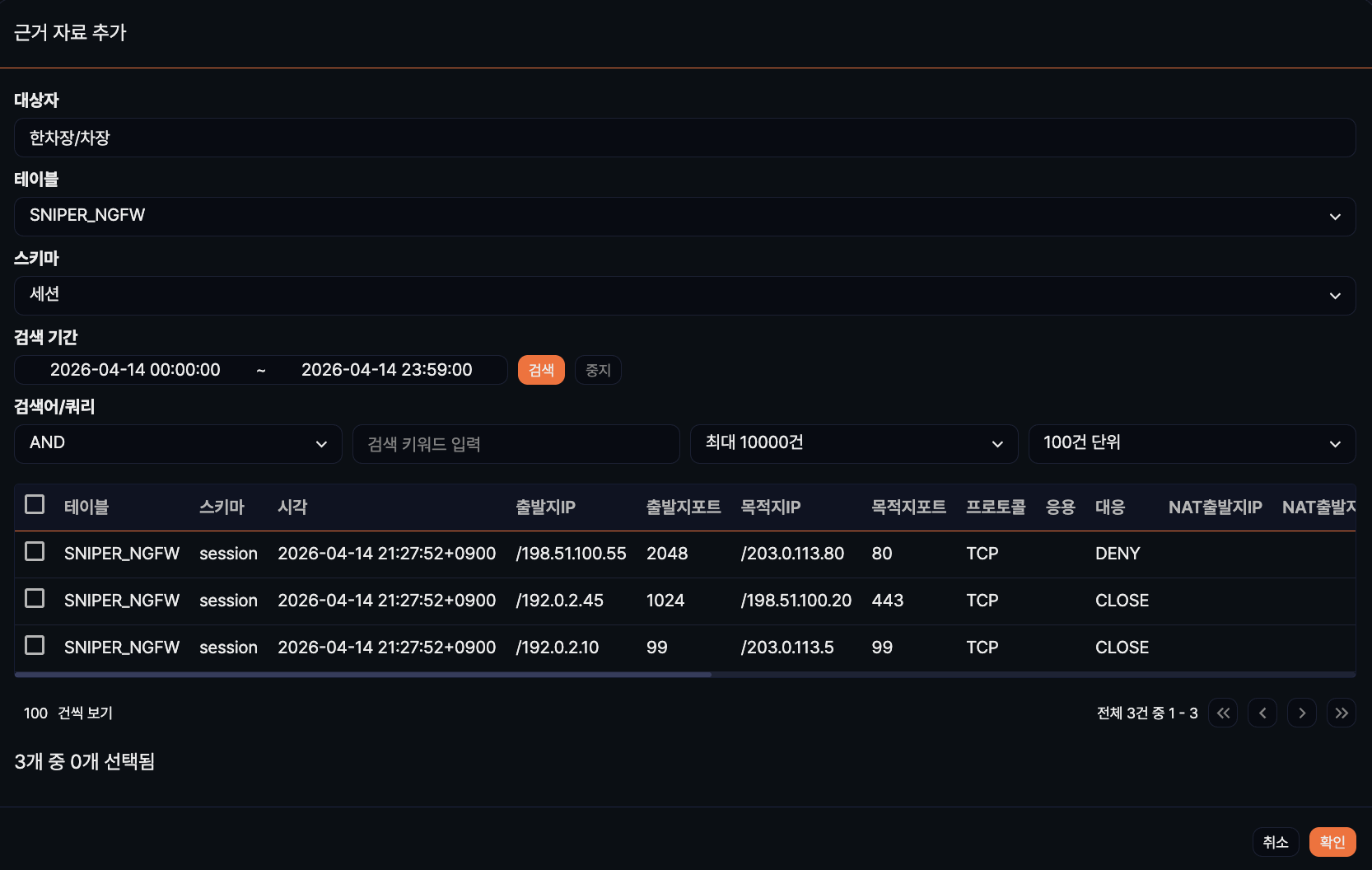Toggle the select-all checkbox in table header
1372x870 pixels.
(35, 504)
